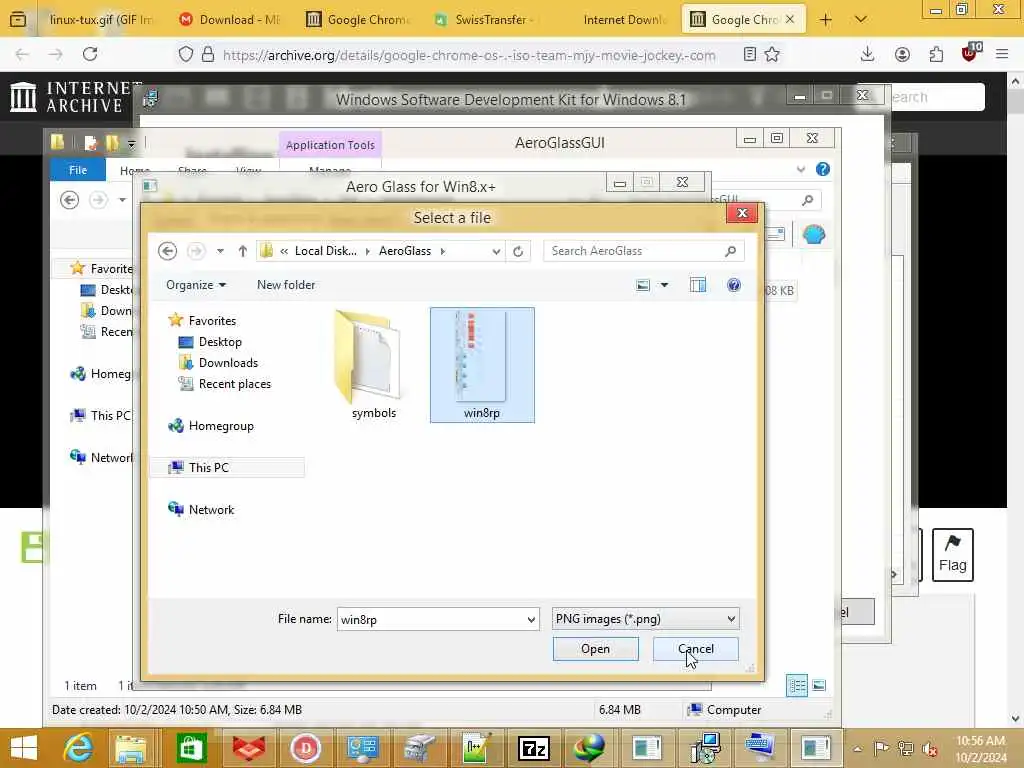Expand the File name dropdown arrow
Screen dimensions: 1024x768
tap(531, 619)
